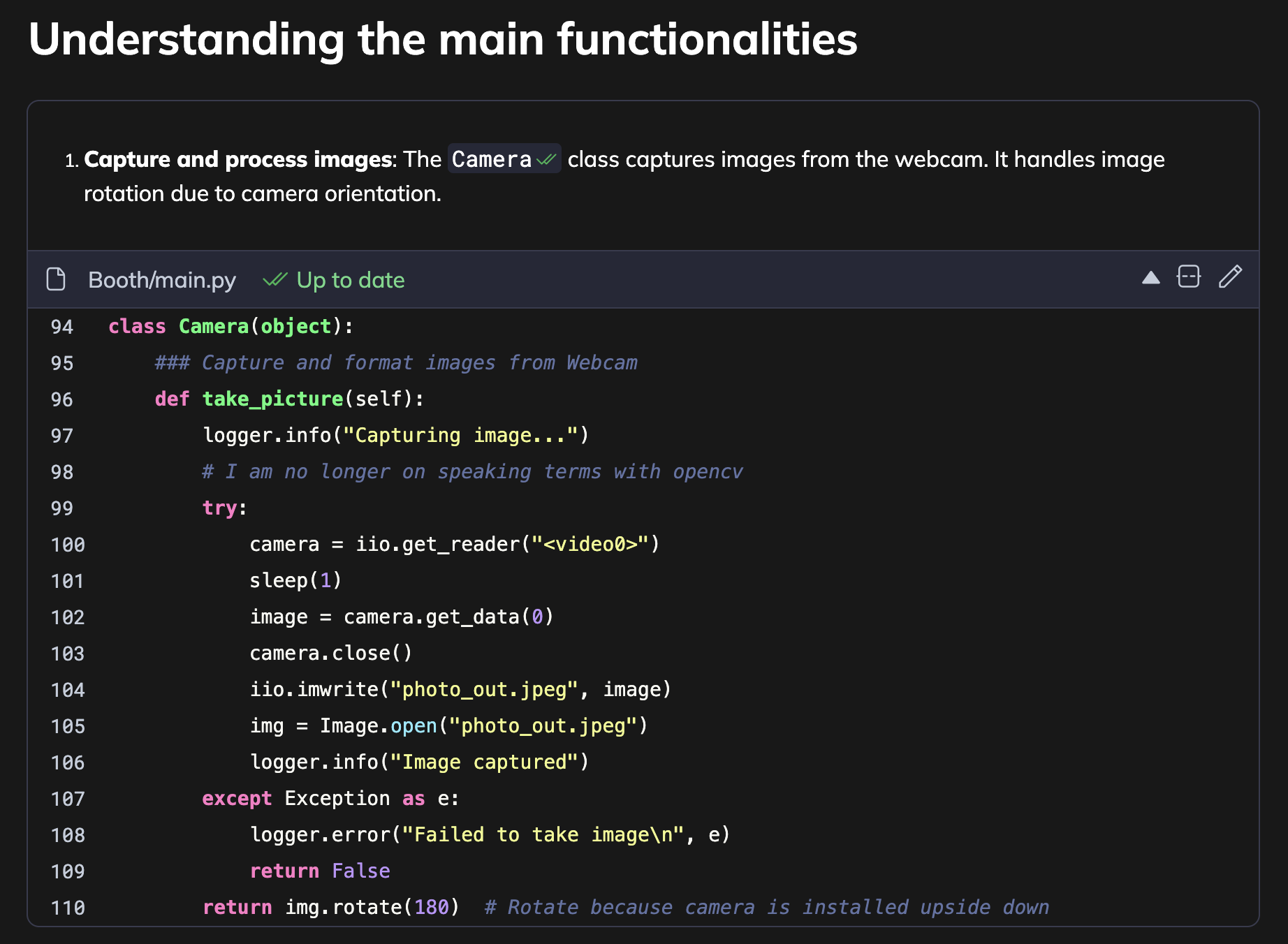This screenshot has width=1288, height=944.
Task: Click the pencil edit icon in snippet header
Action: coord(1230,277)
